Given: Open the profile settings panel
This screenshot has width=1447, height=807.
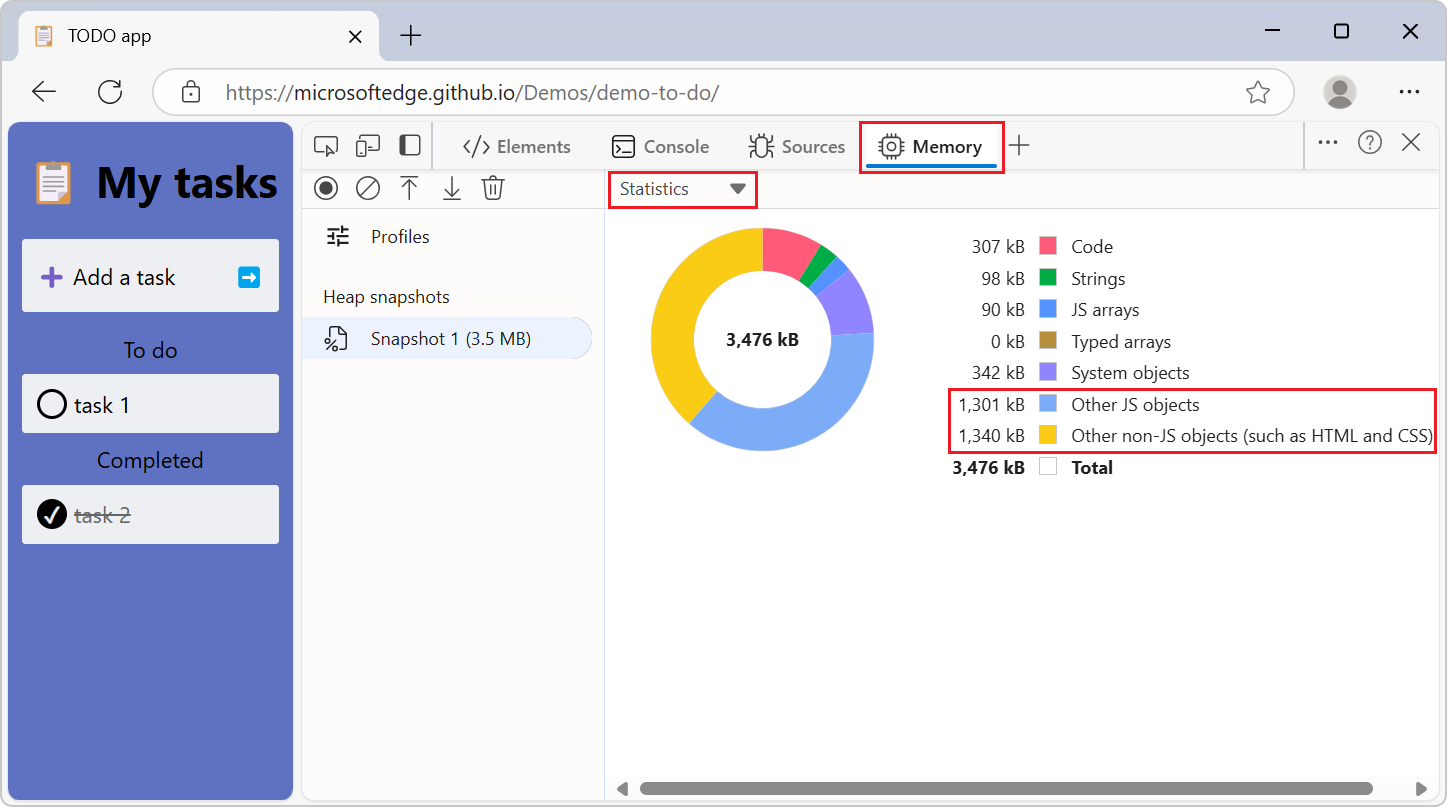Looking at the screenshot, I should pyautogui.click(x=337, y=236).
